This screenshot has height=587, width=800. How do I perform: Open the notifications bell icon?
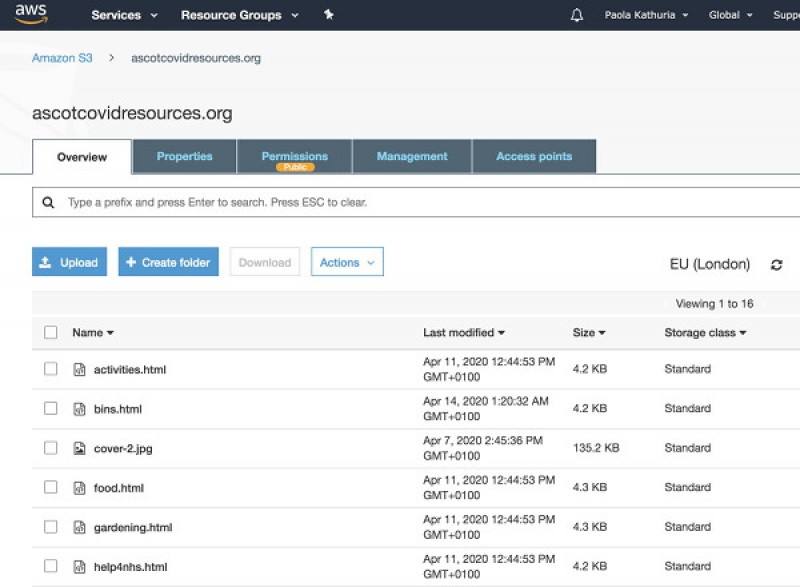pos(576,15)
